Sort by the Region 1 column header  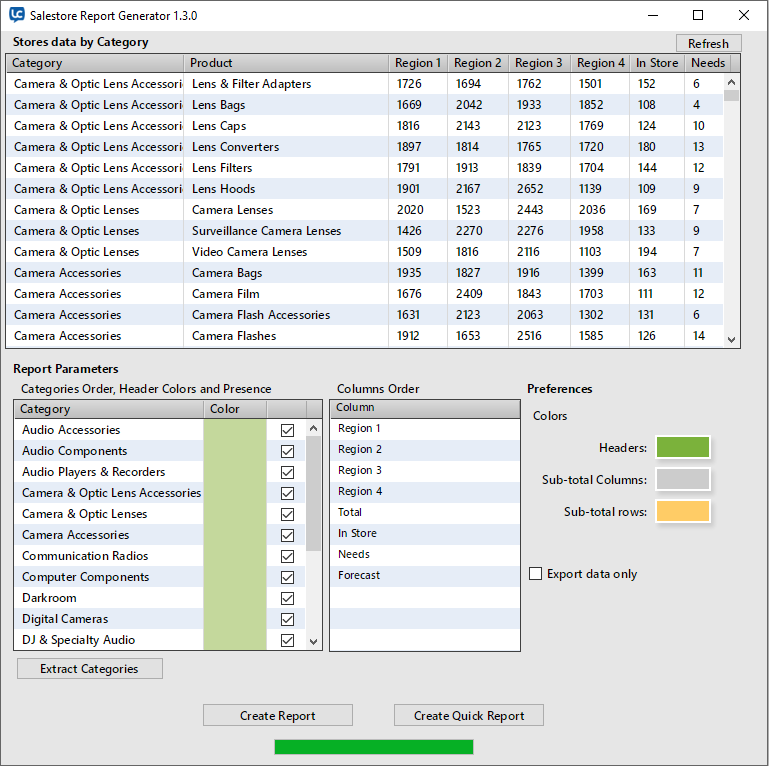417,63
